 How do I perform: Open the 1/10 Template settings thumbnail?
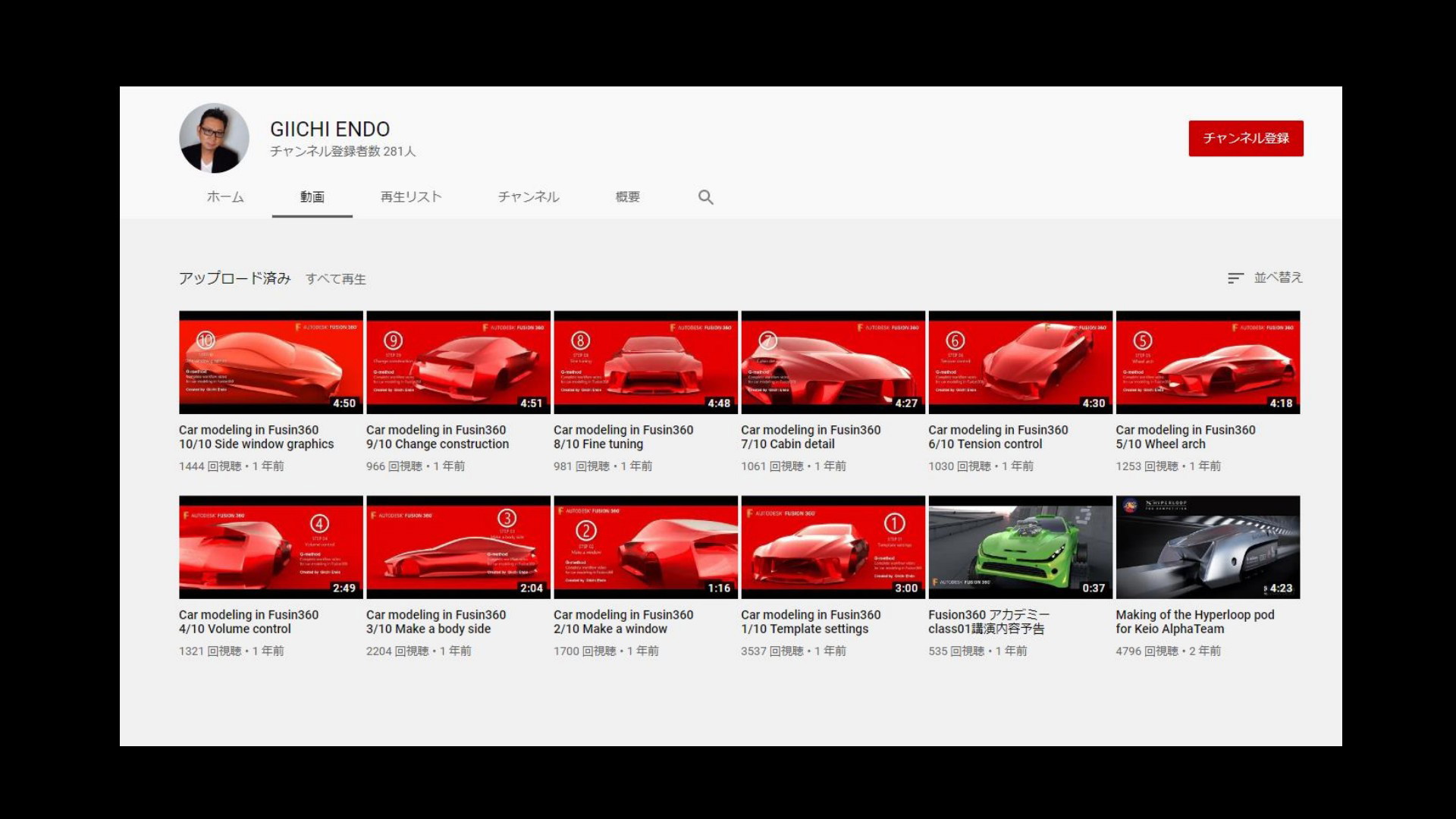pyautogui.click(x=833, y=548)
